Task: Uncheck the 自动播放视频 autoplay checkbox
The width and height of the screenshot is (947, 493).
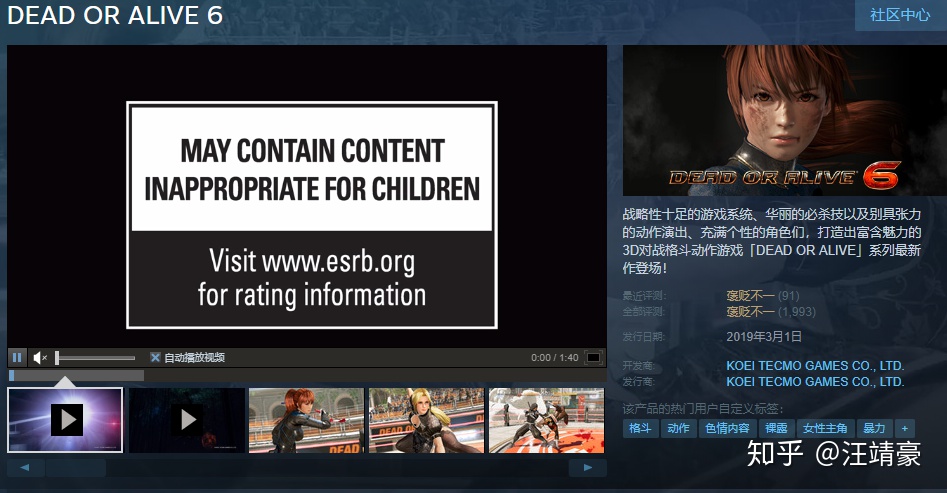Action: pos(155,358)
